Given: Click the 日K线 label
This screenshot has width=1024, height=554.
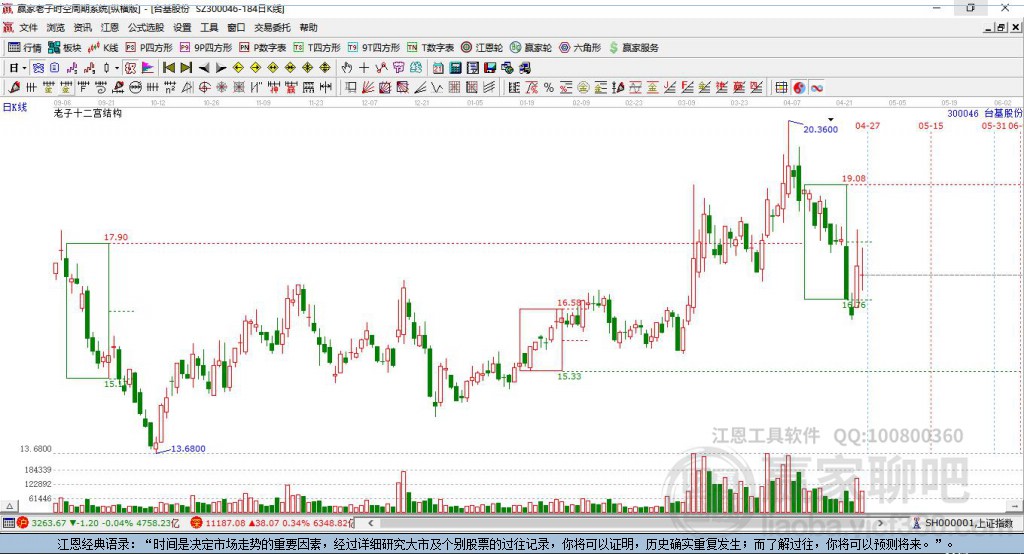Looking at the screenshot, I should tap(15, 107).
